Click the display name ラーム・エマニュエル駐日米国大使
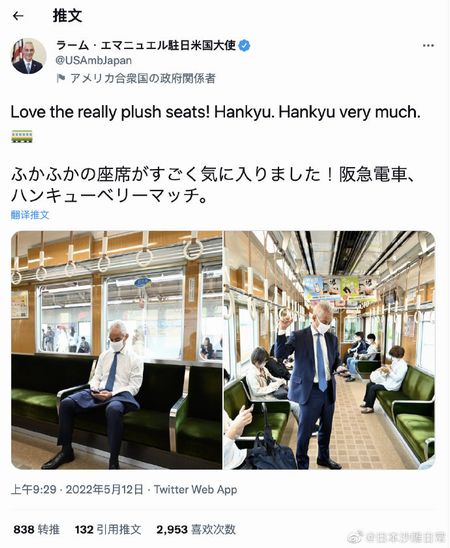The image size is (450, 548). pyautogui.click(x=146, y=45)
